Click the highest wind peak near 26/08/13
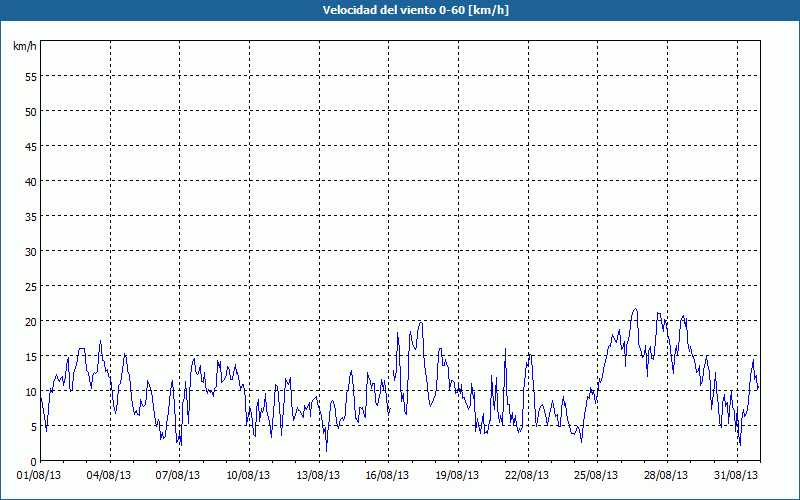The width and height of the screenshot is (800, 500). coord(635,309)
